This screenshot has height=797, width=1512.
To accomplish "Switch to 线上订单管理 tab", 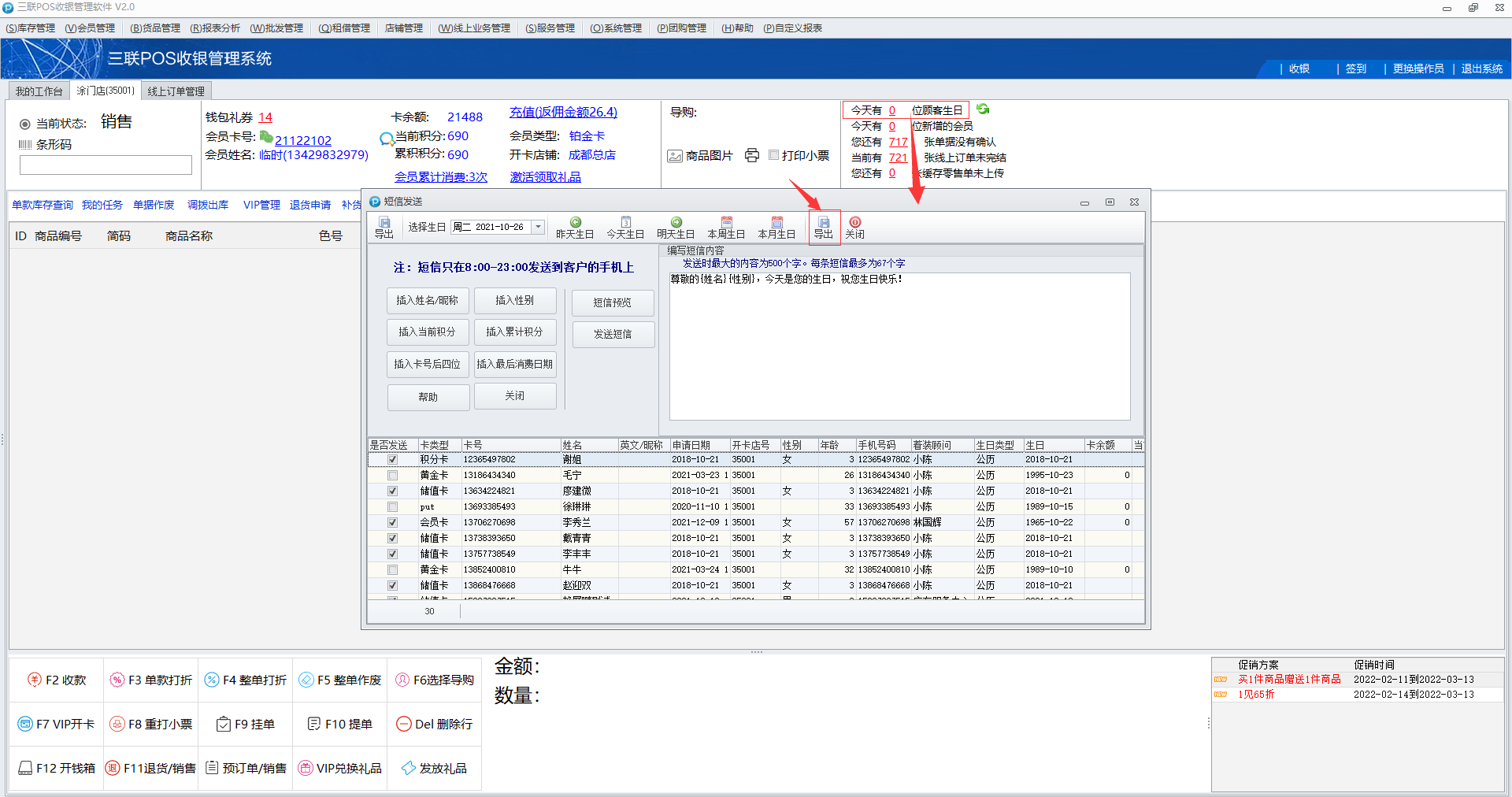I will pyautogui.click(x=176, y=91).
